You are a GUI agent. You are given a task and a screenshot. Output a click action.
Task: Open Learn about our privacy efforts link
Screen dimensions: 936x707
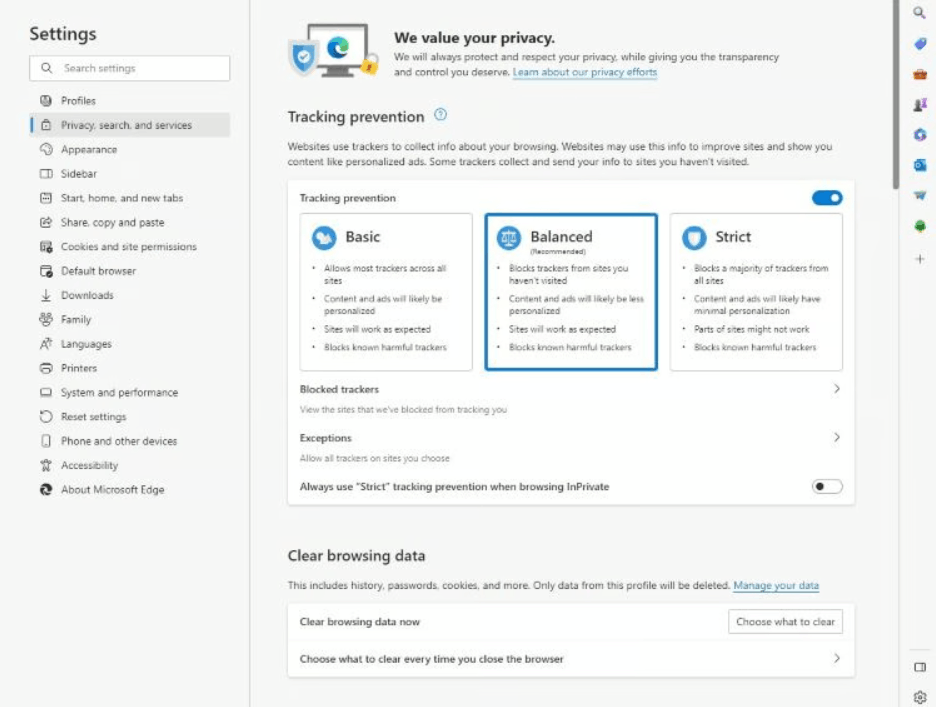pos(584,72)
